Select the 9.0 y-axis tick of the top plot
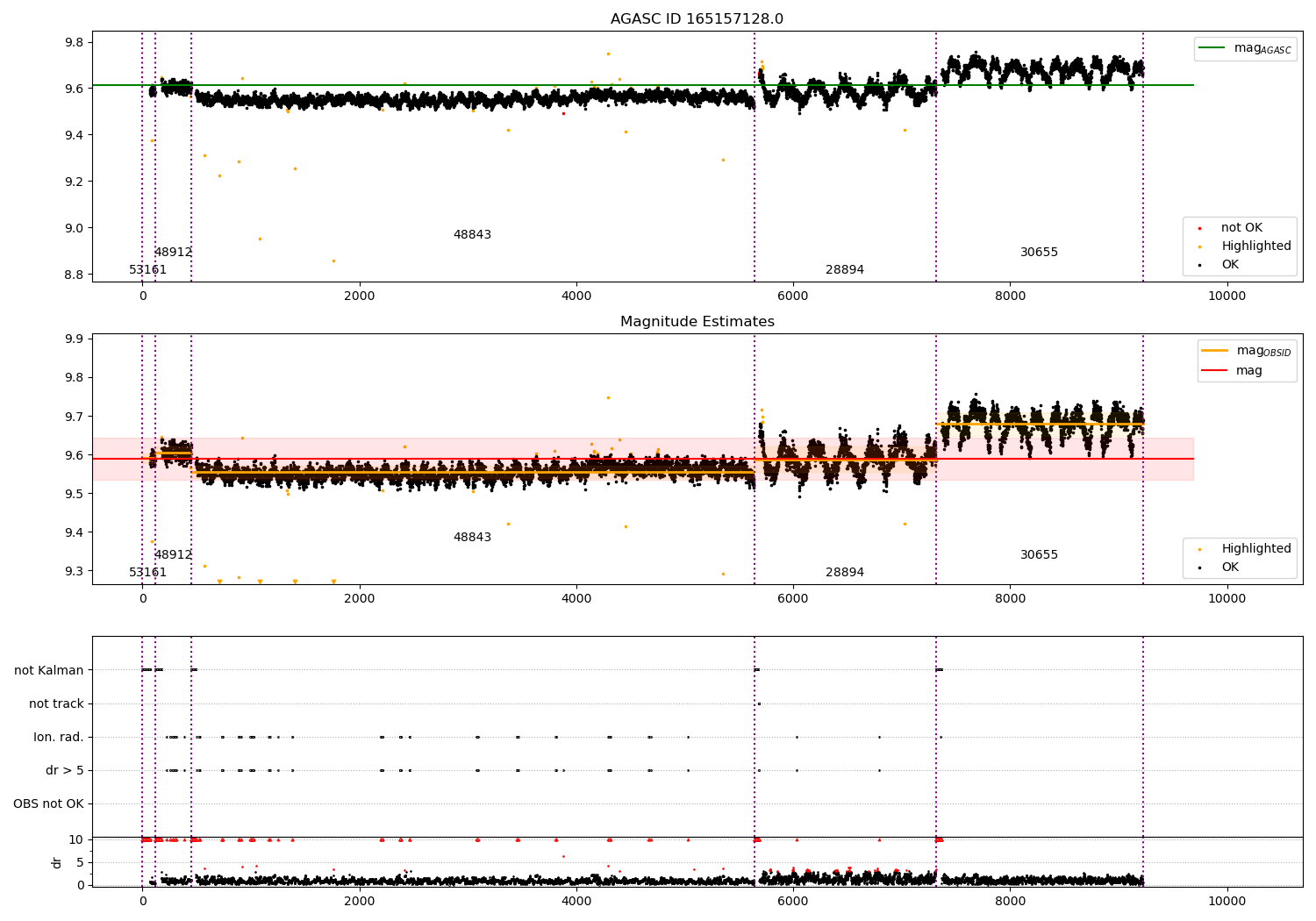1316x921 pixels. coord(74,228)
